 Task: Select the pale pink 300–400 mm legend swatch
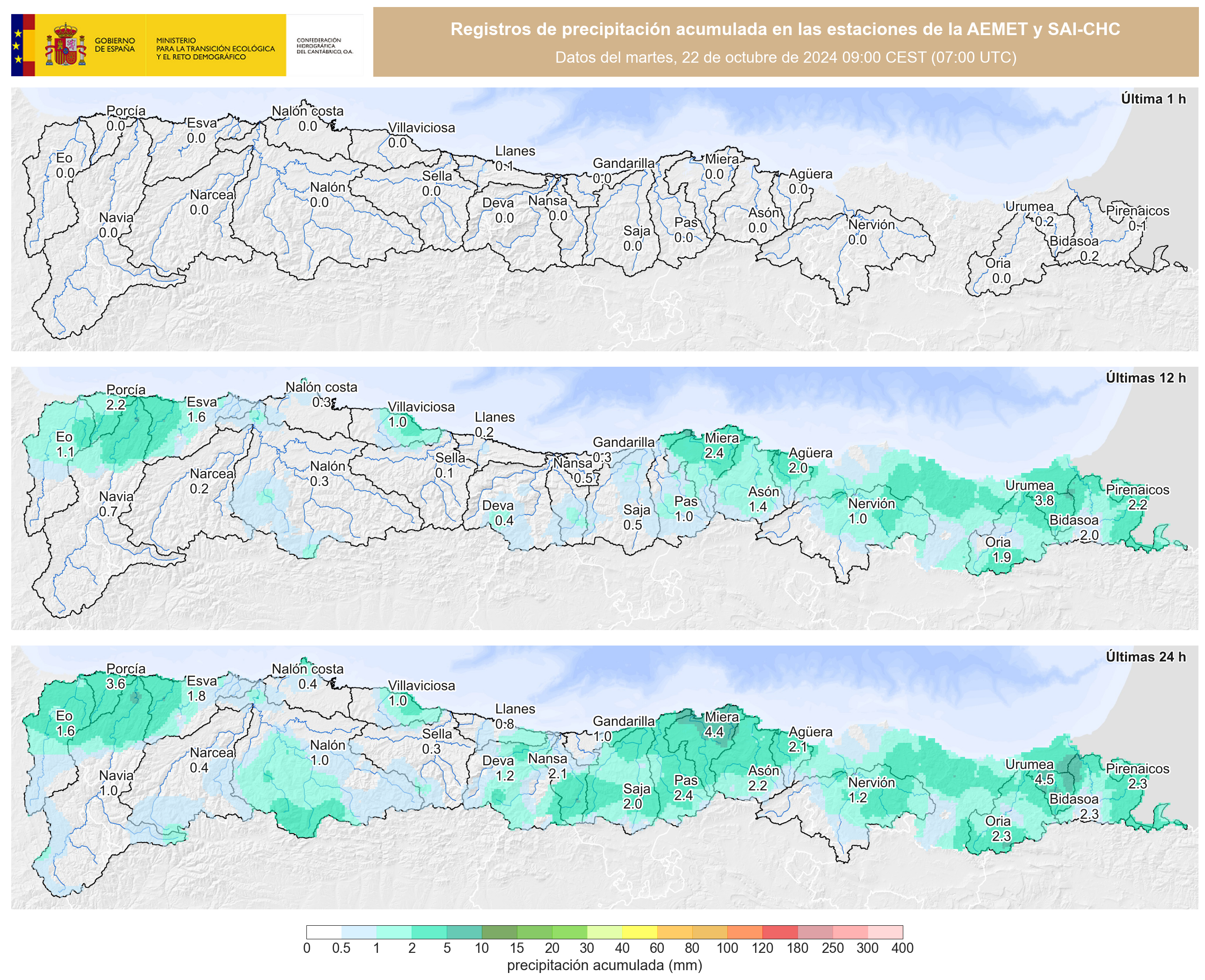click(x=885, y=932)
